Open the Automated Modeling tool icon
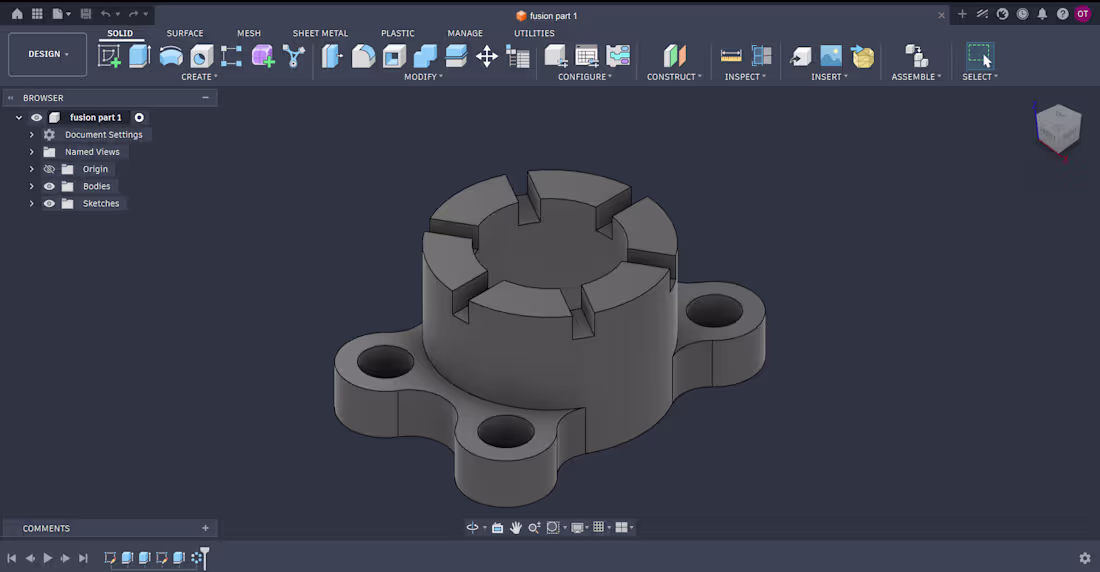 (x=294, y=56)
